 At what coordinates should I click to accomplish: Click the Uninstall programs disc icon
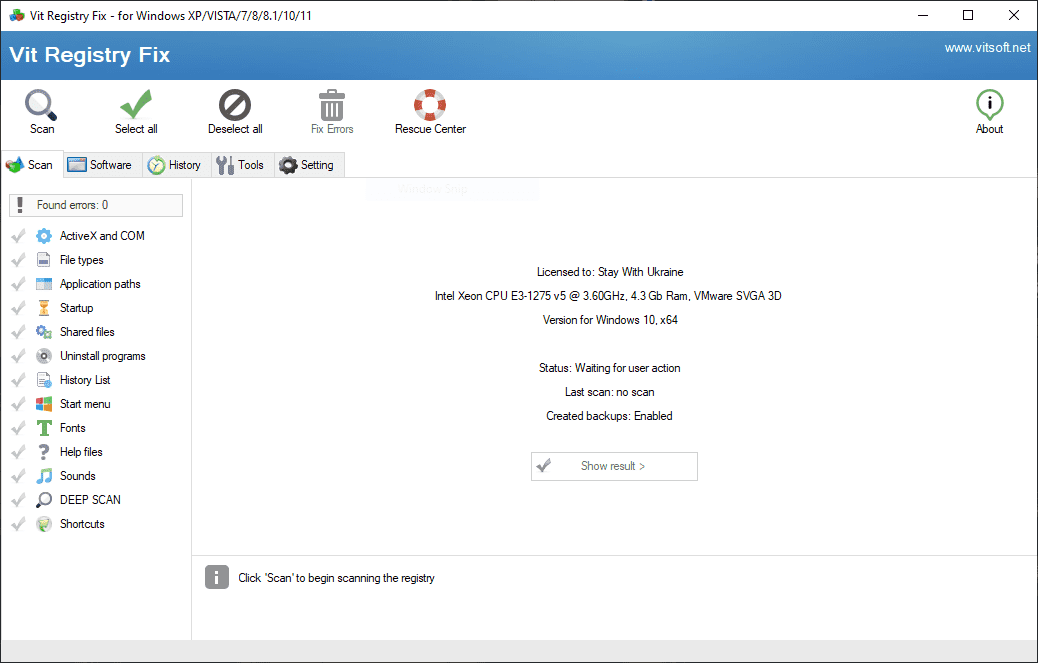[44, 356]
